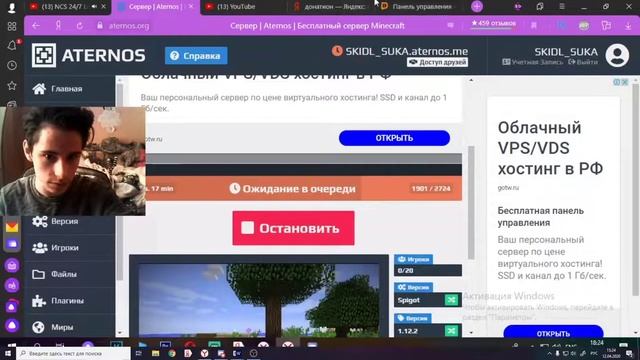Switch to the Панель управления tab

coord(421,7)
